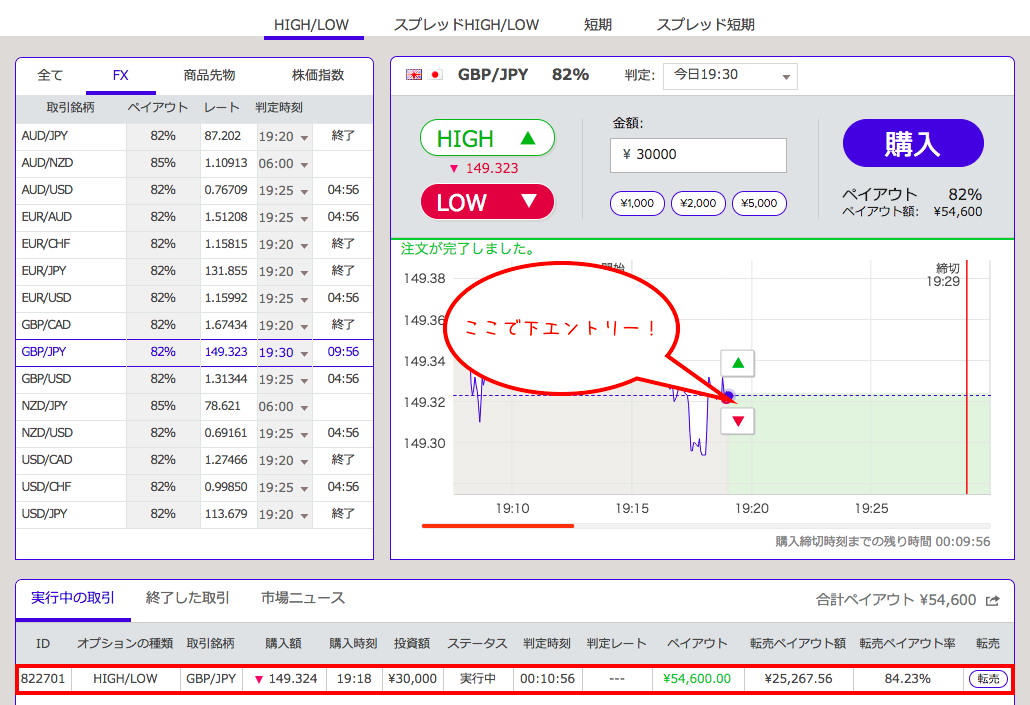
Task: Switch to 終了した取引 finished trades tab
Action: coord(188,598)
